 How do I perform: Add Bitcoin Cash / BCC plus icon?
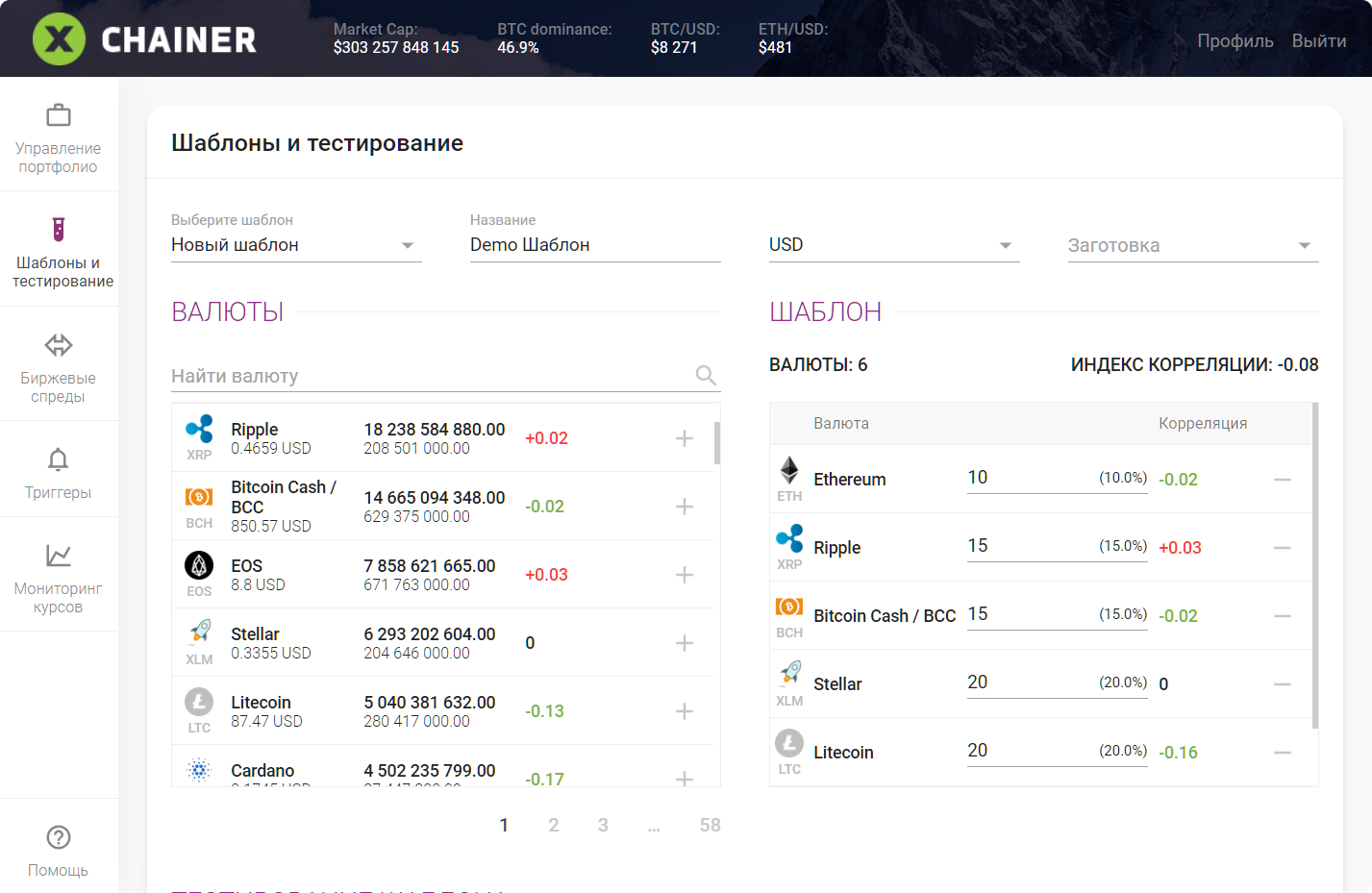685,507
